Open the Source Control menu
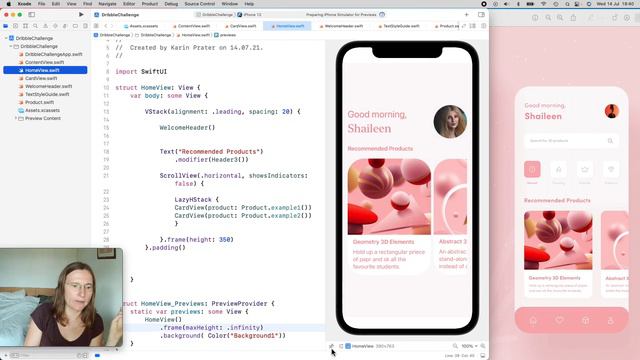The image size is (640, 360). click(200, 4)
